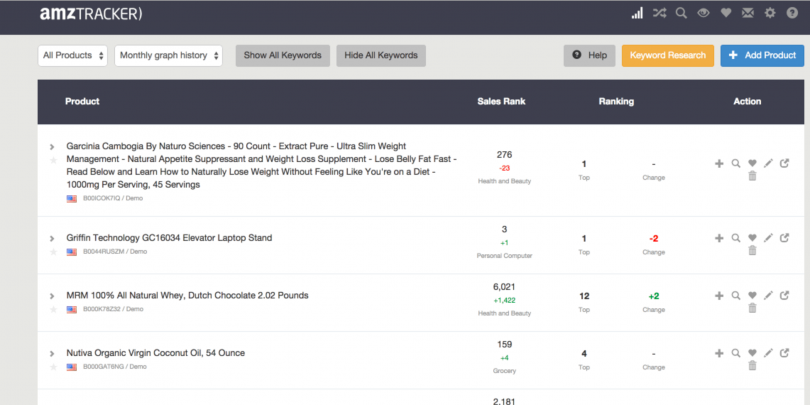Click the eye icon in top header
Image resolution: width=810 pixels, height=405 pixels.
(704, 13)
